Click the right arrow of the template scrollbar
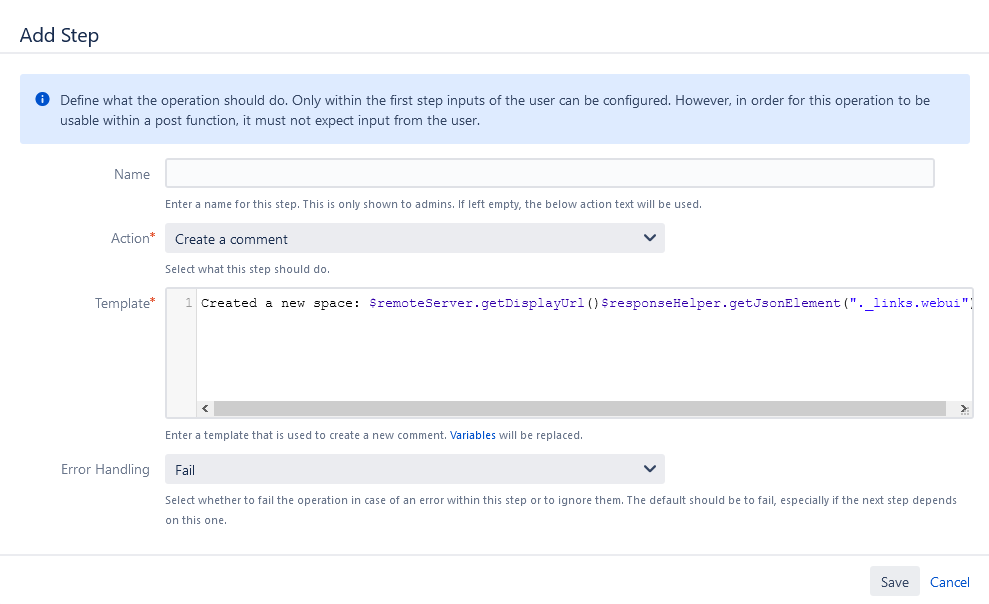Viewport: 989px width, 604px height. (964, 409)
